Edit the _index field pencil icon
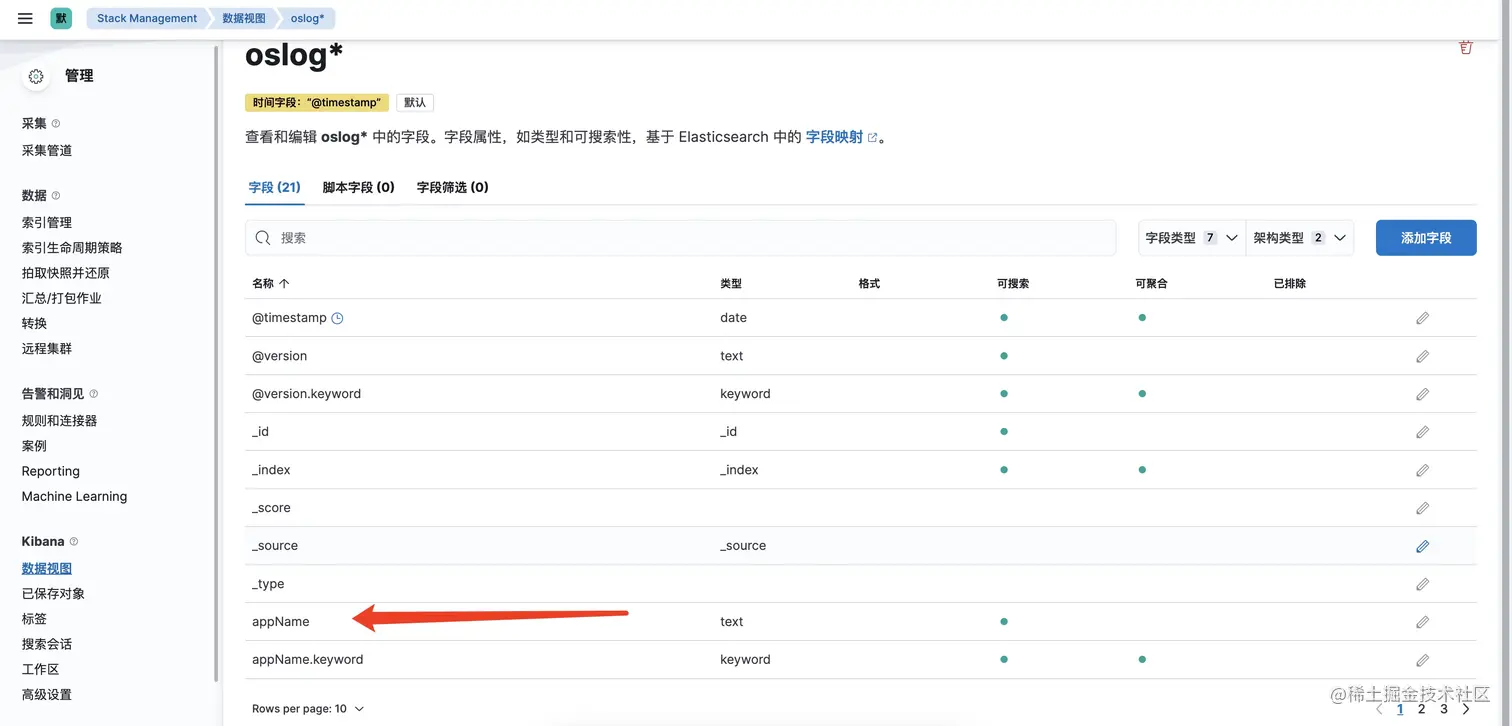Image resolution: width=1512 pixels, height=726 pixels. pyautogui.click(x=1422, y=470)
